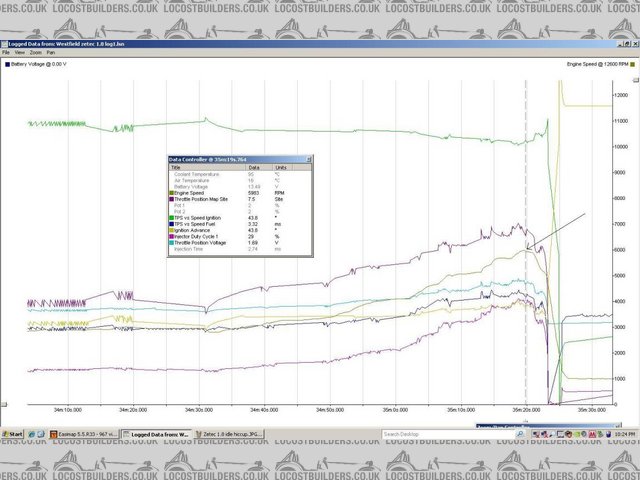Viewport: 640px width, 480px height.
Task: Click the Internet Explorer quick launch icon
Action: 32,434
